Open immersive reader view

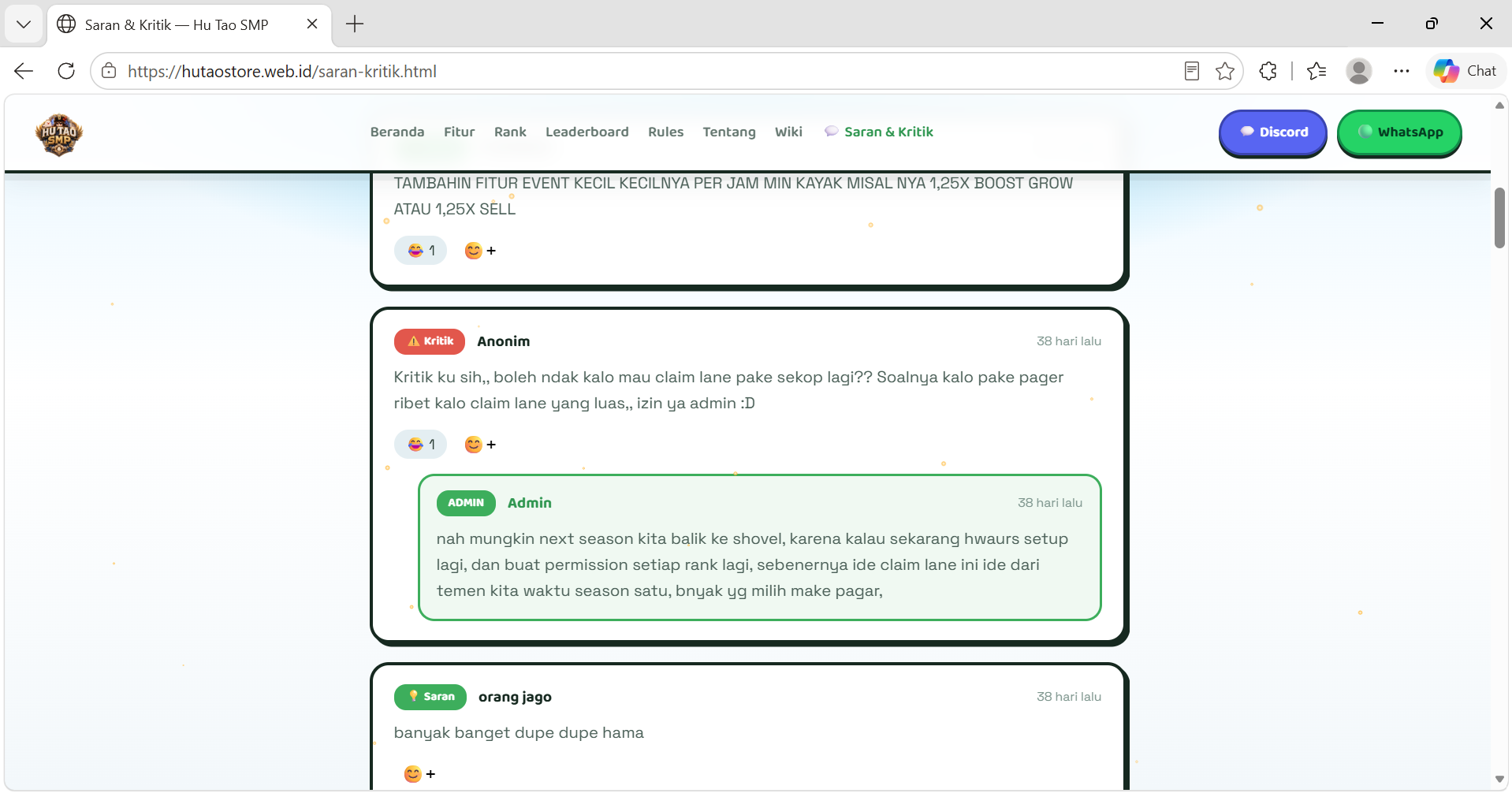pyautogui.click(x=1192, y=71)
